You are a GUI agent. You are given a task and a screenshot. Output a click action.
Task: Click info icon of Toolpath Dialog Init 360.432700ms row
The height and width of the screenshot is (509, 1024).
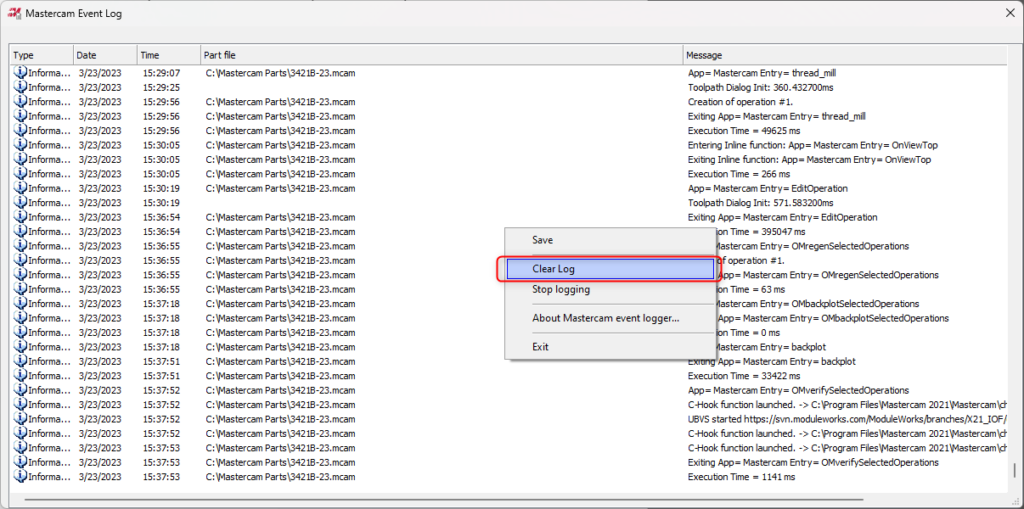(x=20, y=87)
